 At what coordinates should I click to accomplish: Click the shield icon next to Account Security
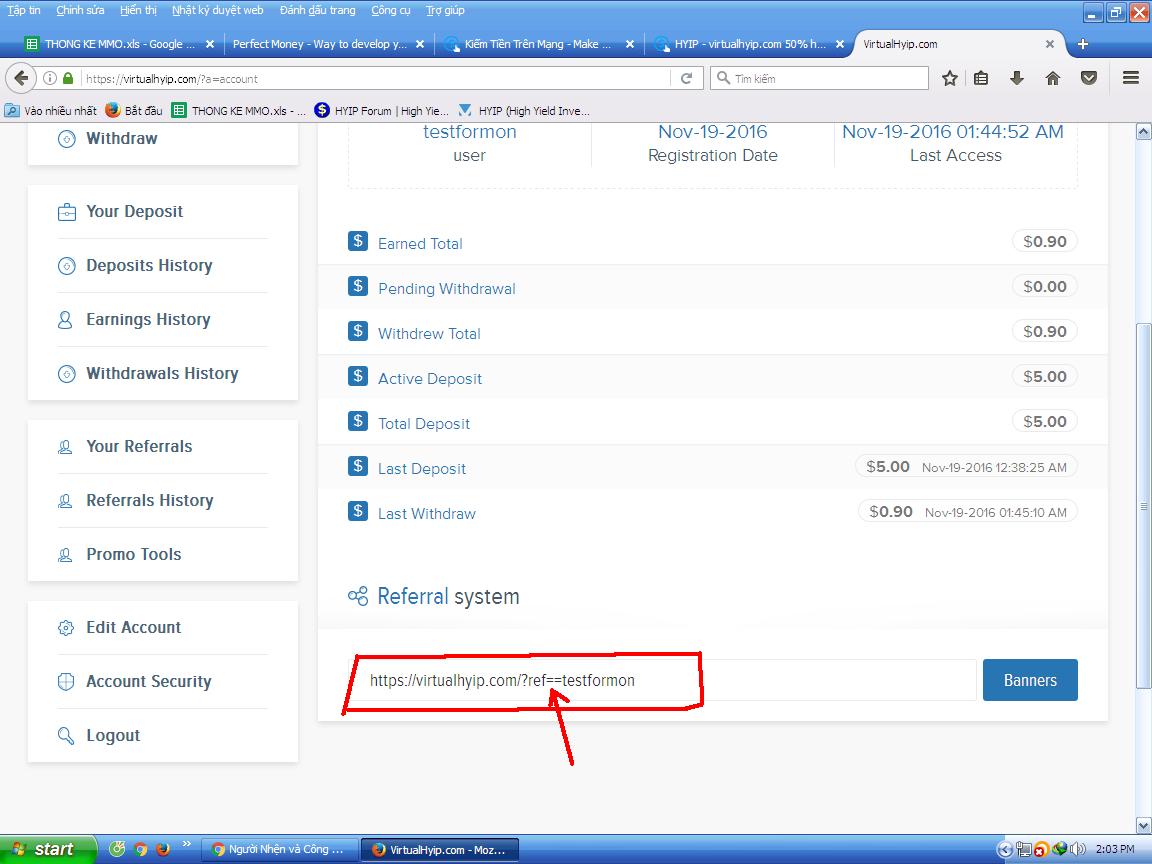[65, 682]
